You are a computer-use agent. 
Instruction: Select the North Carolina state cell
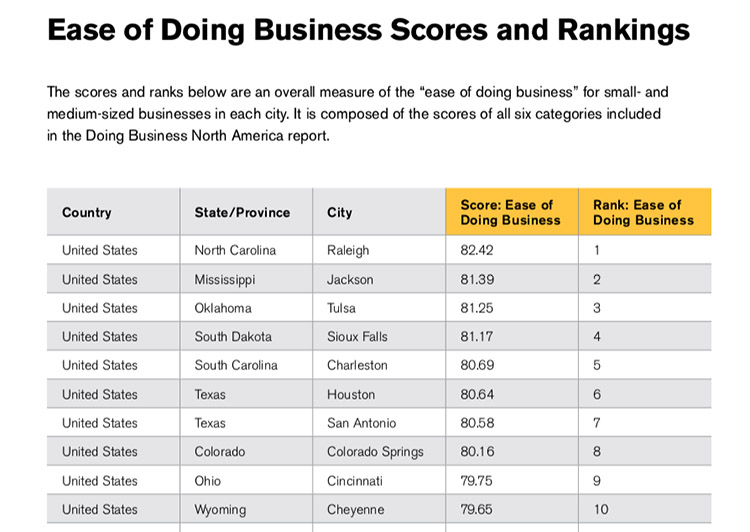point(235,251)
